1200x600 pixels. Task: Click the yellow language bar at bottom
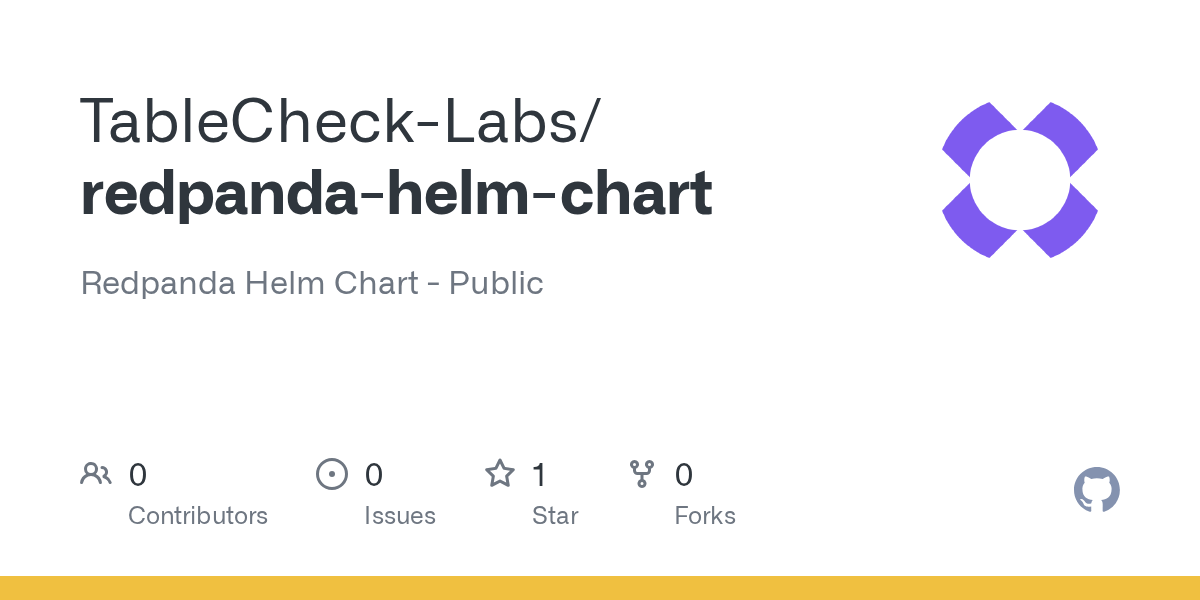(600, 588)
